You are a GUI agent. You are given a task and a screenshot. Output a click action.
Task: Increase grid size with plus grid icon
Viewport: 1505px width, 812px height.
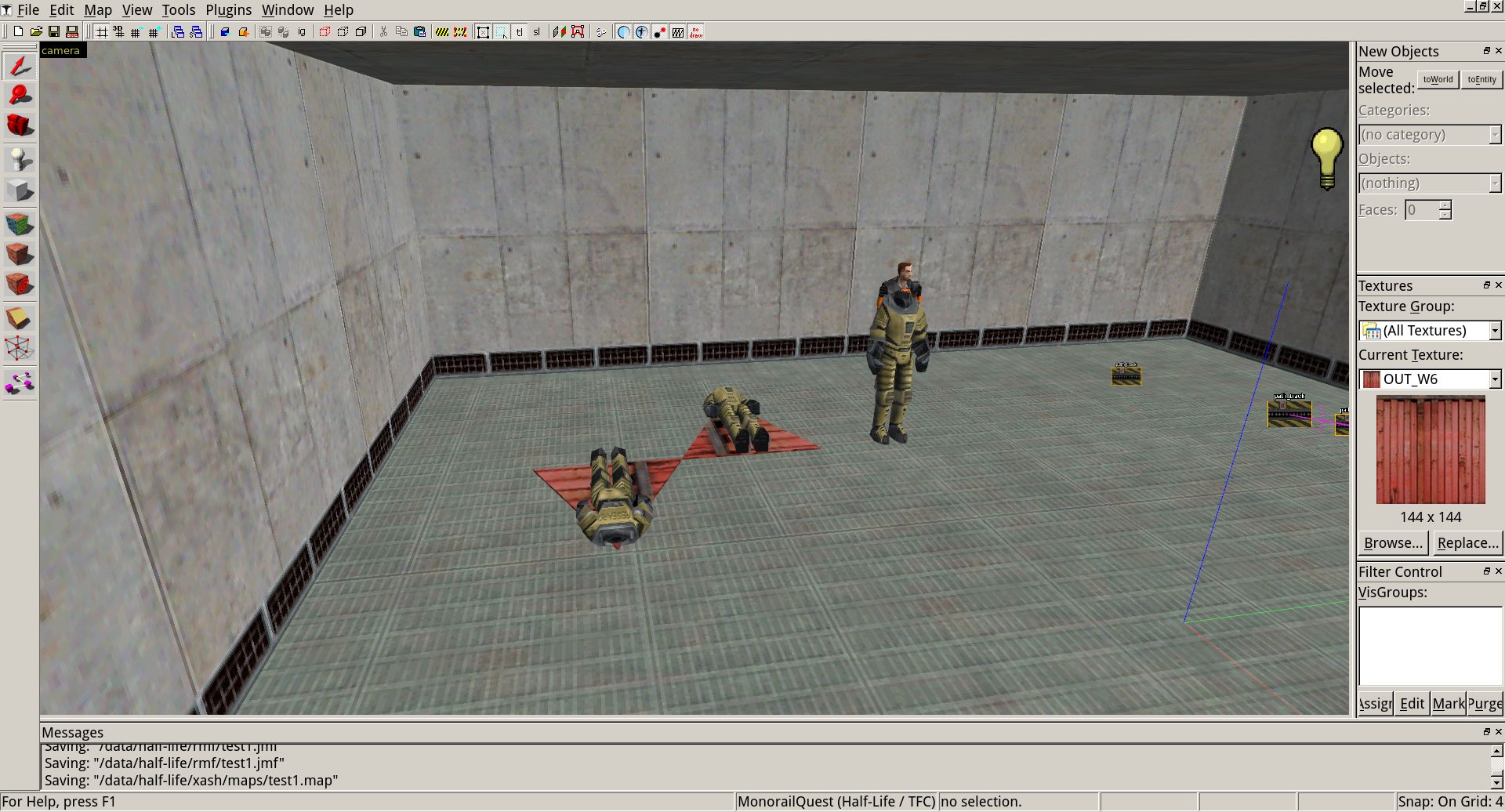tap(154, 31)
